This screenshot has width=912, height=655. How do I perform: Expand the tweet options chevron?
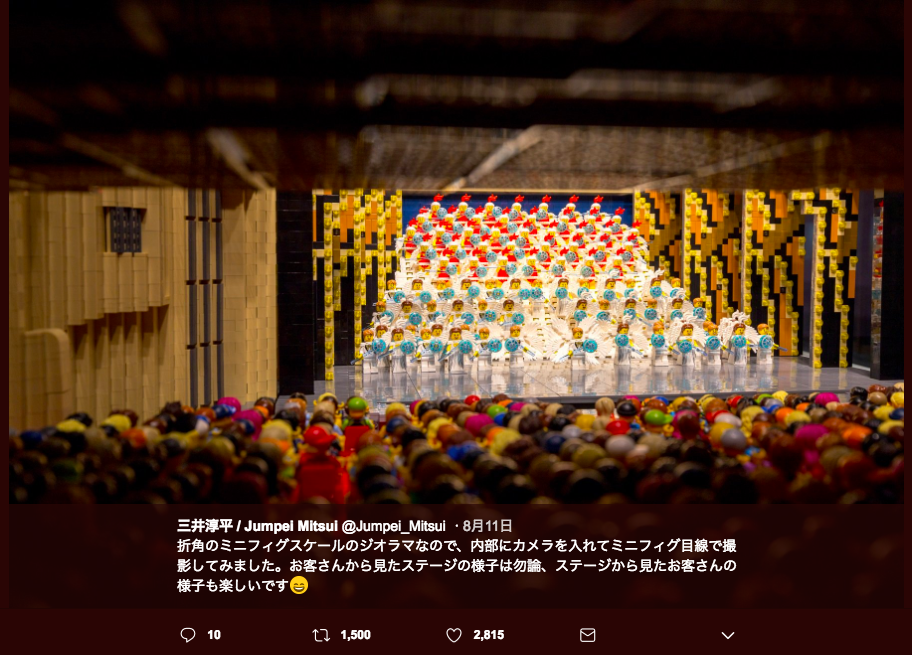728,635
